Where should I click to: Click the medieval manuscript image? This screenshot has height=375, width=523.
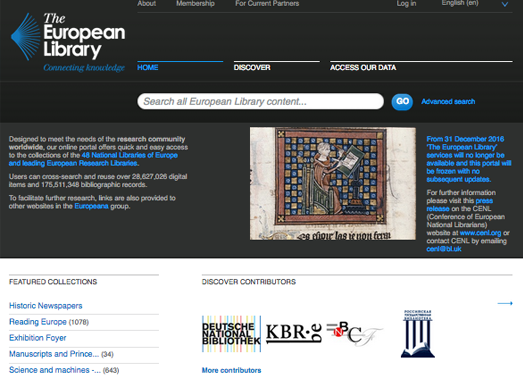click(x=333, y=183)
